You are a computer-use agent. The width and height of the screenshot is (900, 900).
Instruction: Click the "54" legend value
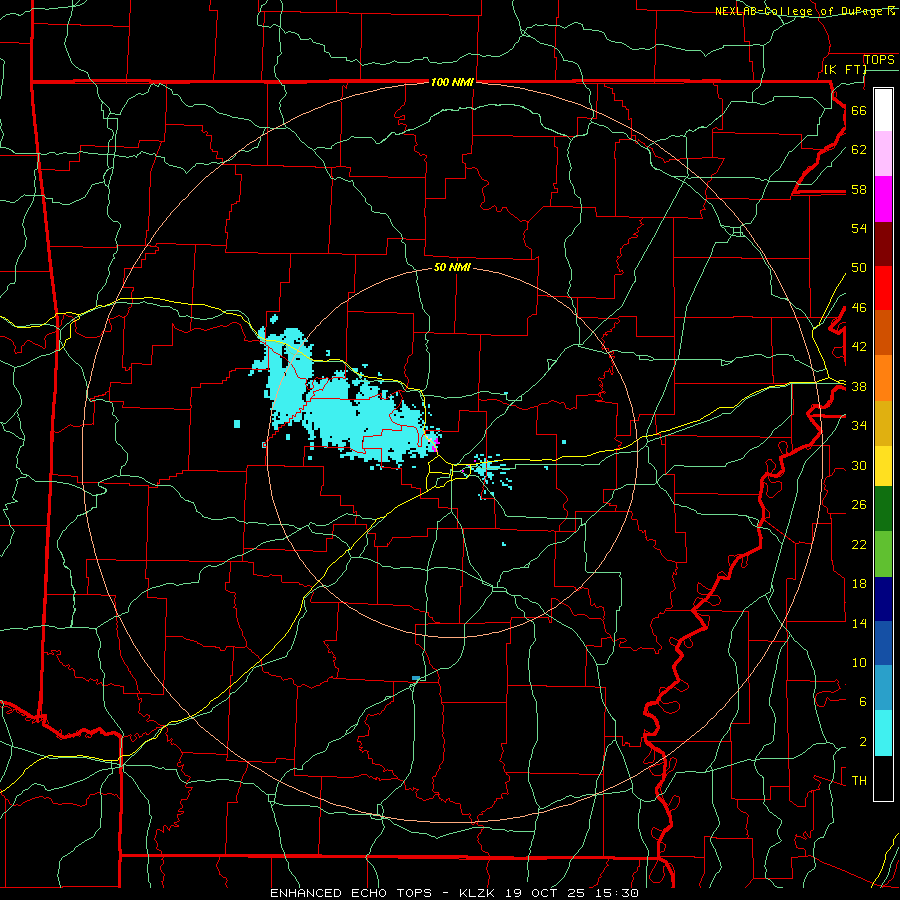pos(859,228)
